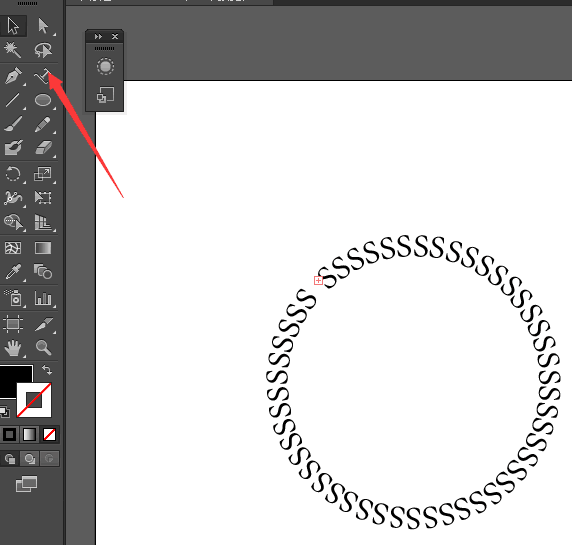Select the Pen tool
Screen dimensions: 572x545
[x=13, y=76]
